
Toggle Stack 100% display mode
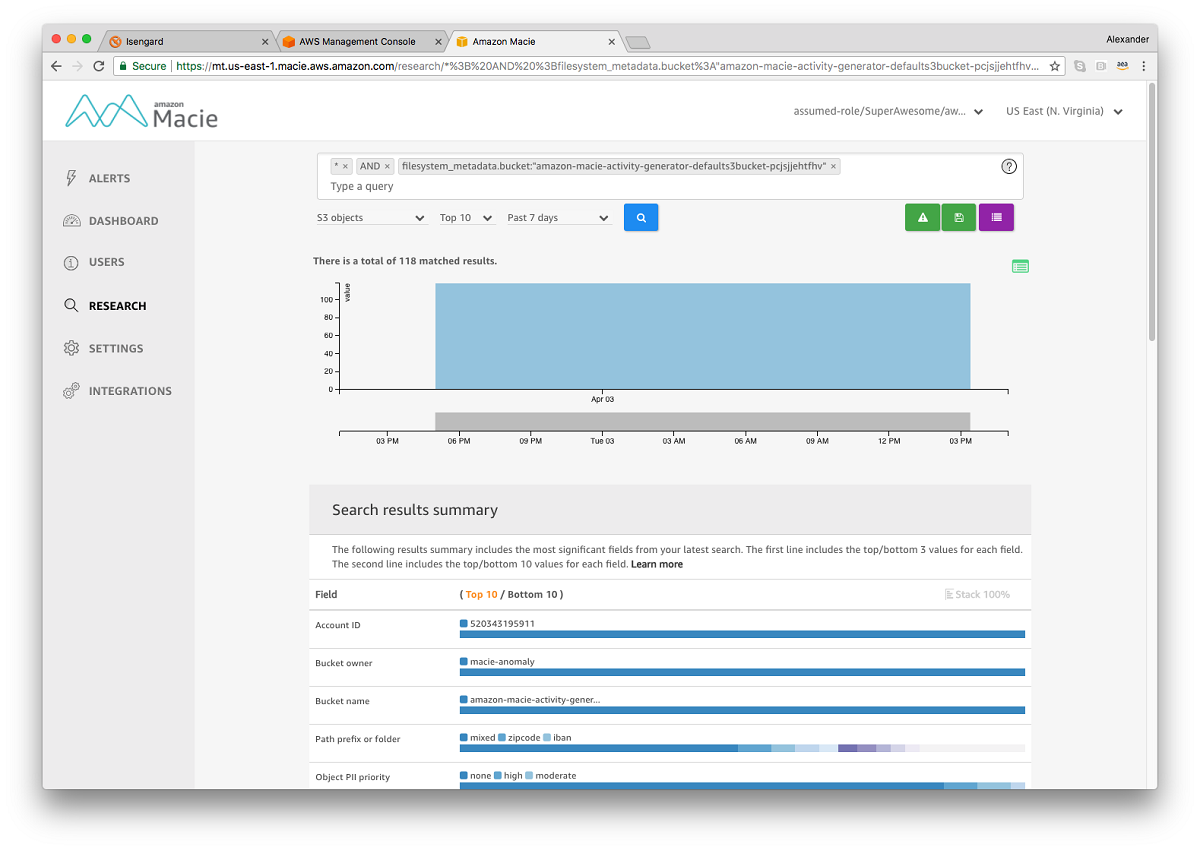[x=977, y=594]
